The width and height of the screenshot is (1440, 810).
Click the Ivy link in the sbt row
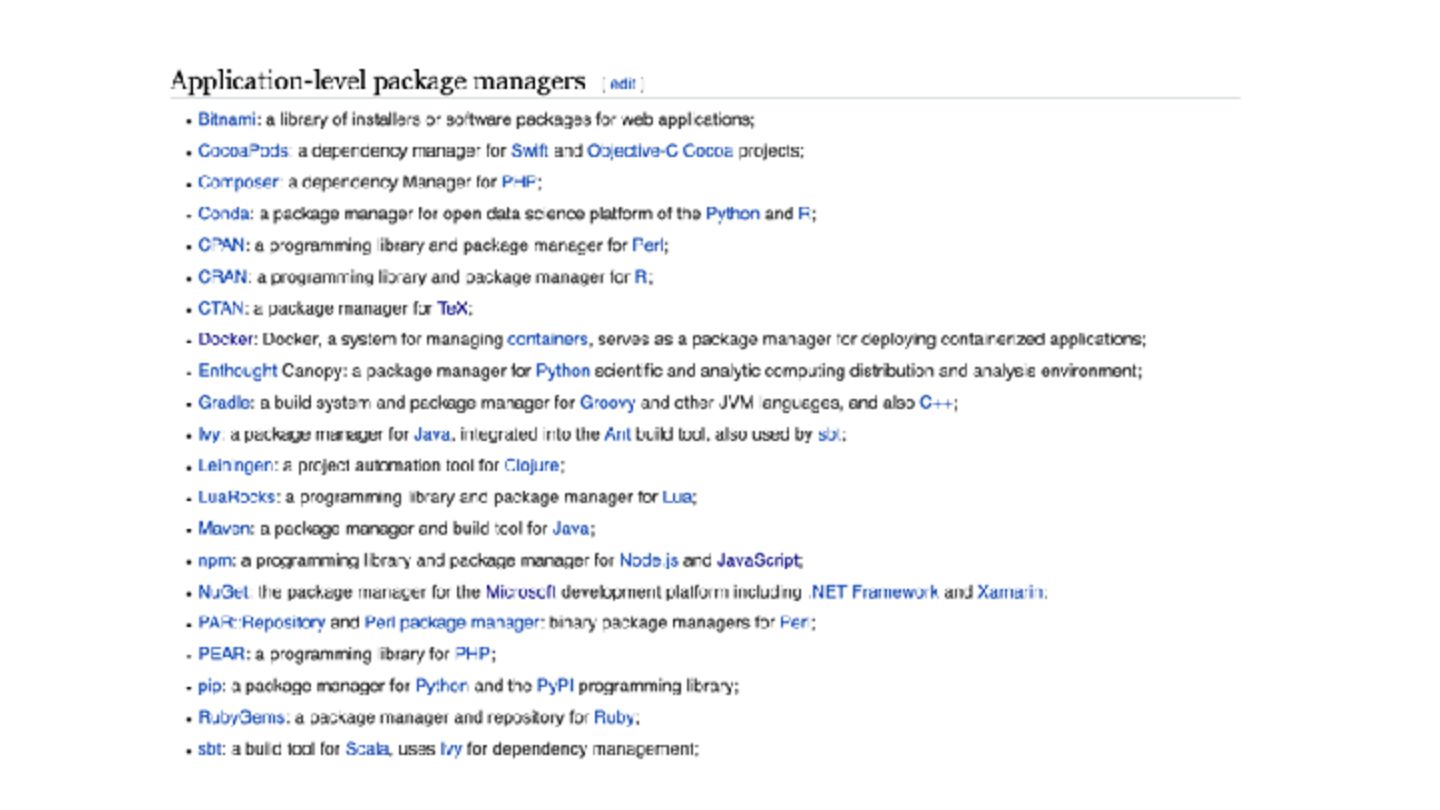[x=451, y=749]
